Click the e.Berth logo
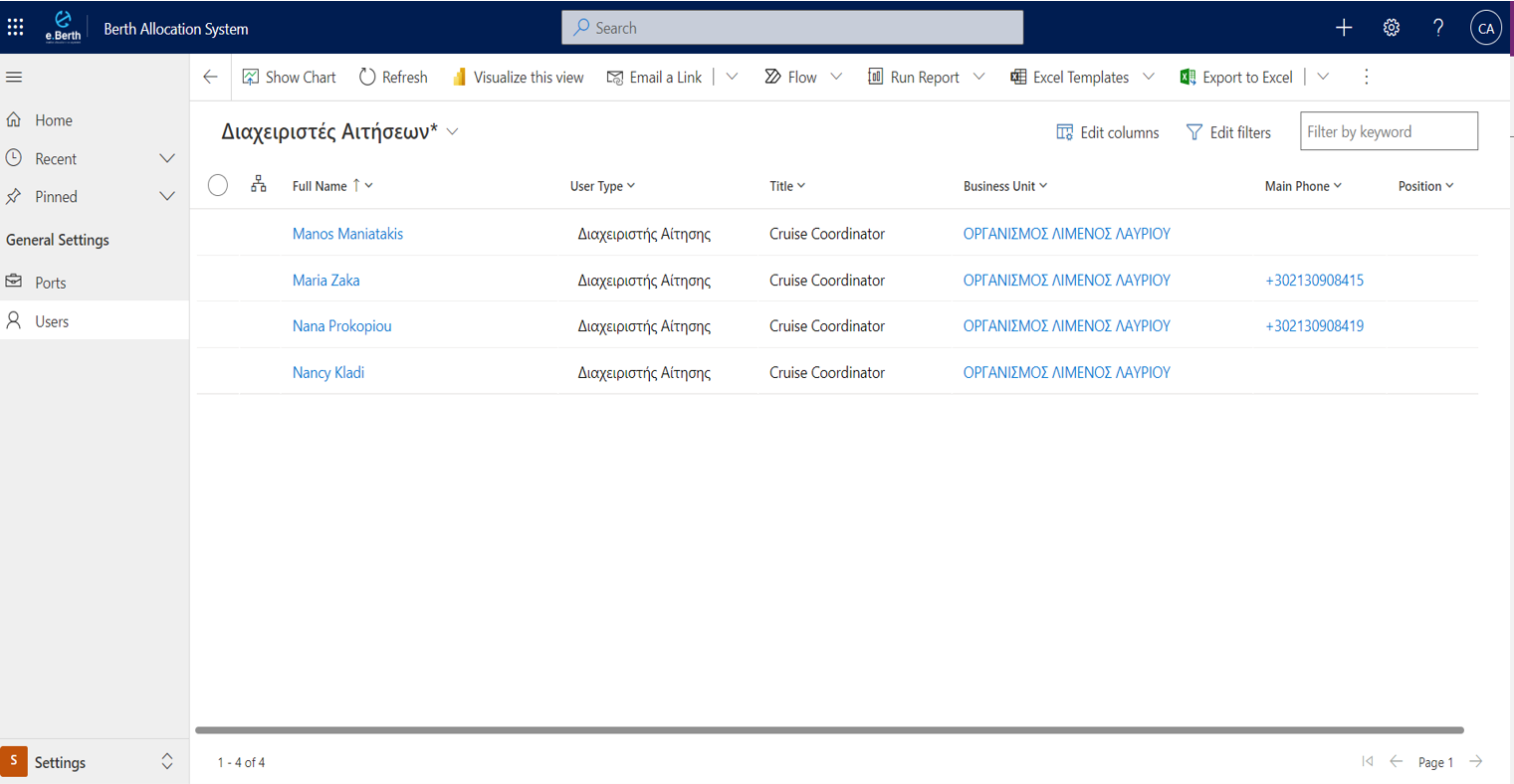 coord(63,27)
